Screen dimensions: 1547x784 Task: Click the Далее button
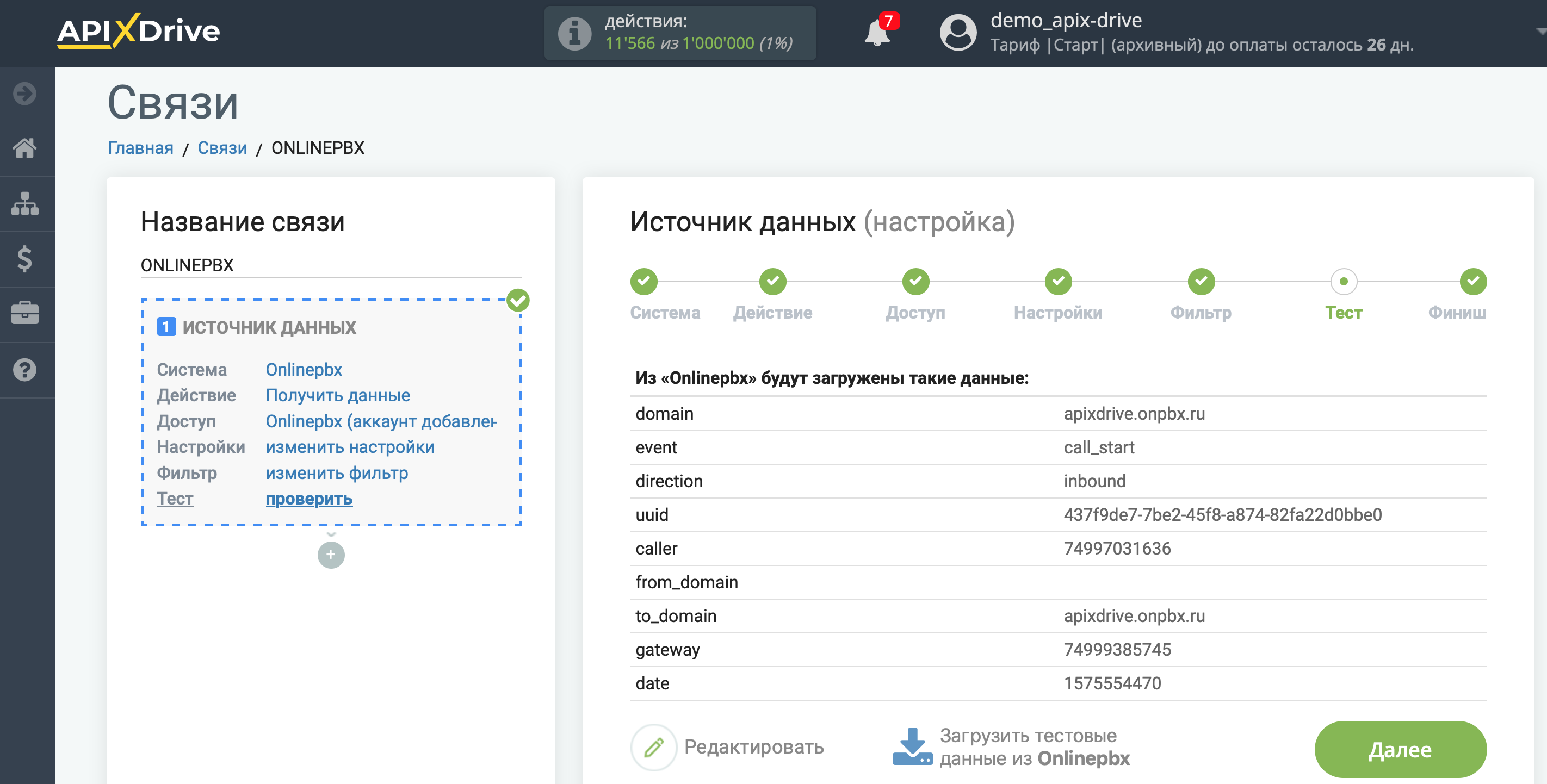(1401, 749)
